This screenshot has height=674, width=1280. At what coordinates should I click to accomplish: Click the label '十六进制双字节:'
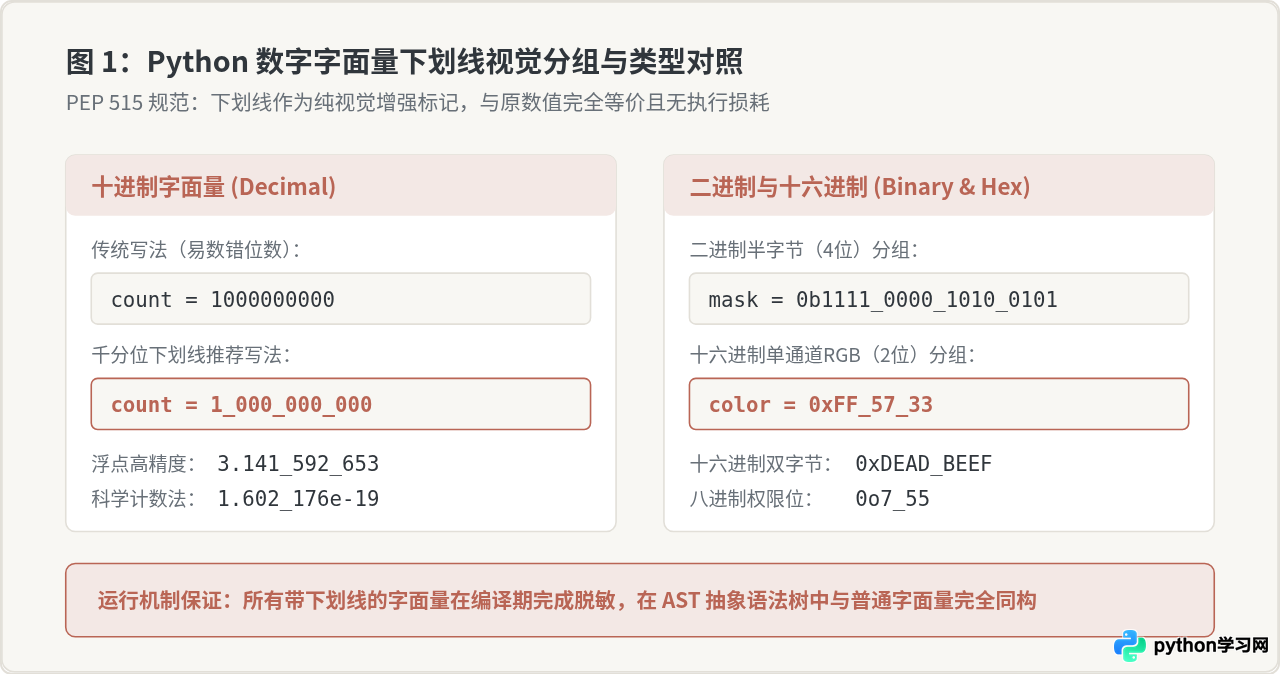pyautogui.click(x=761, y=464)
